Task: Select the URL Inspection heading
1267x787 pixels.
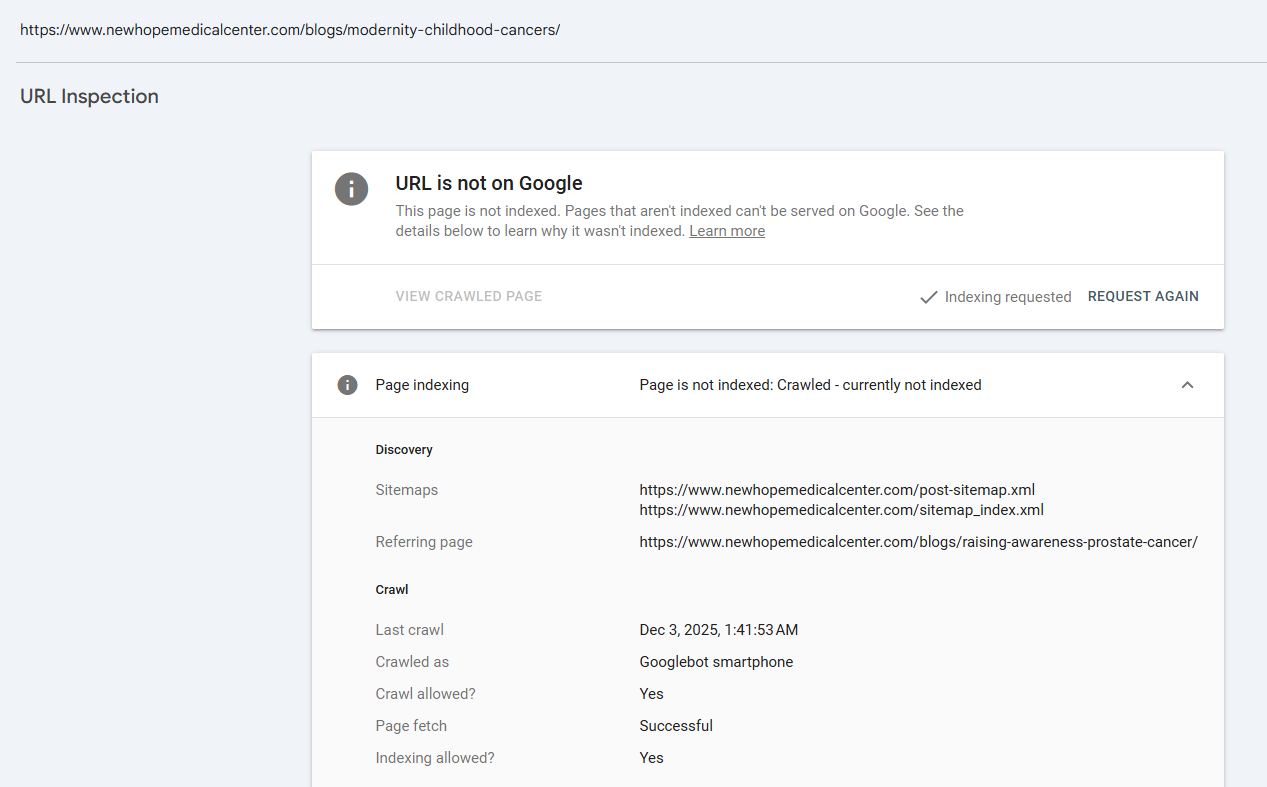Action: [89, 97]
